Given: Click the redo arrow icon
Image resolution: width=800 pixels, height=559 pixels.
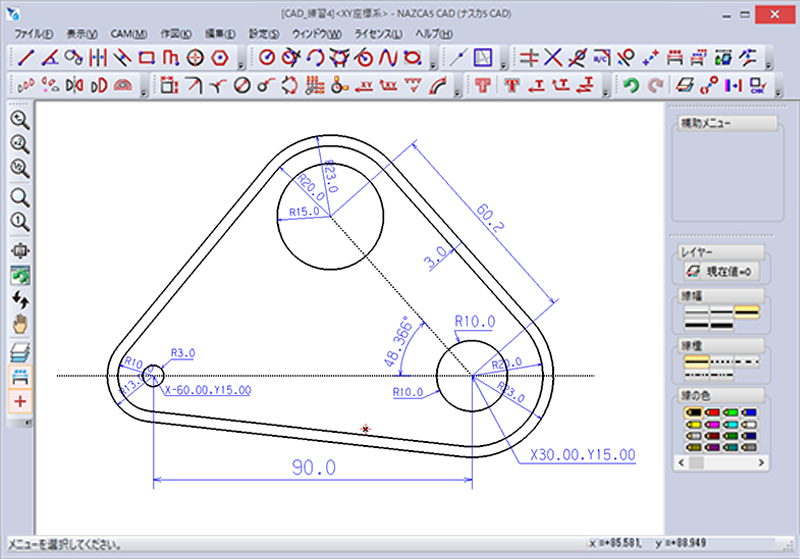Looking at the screenshot, I should (655, 85).
